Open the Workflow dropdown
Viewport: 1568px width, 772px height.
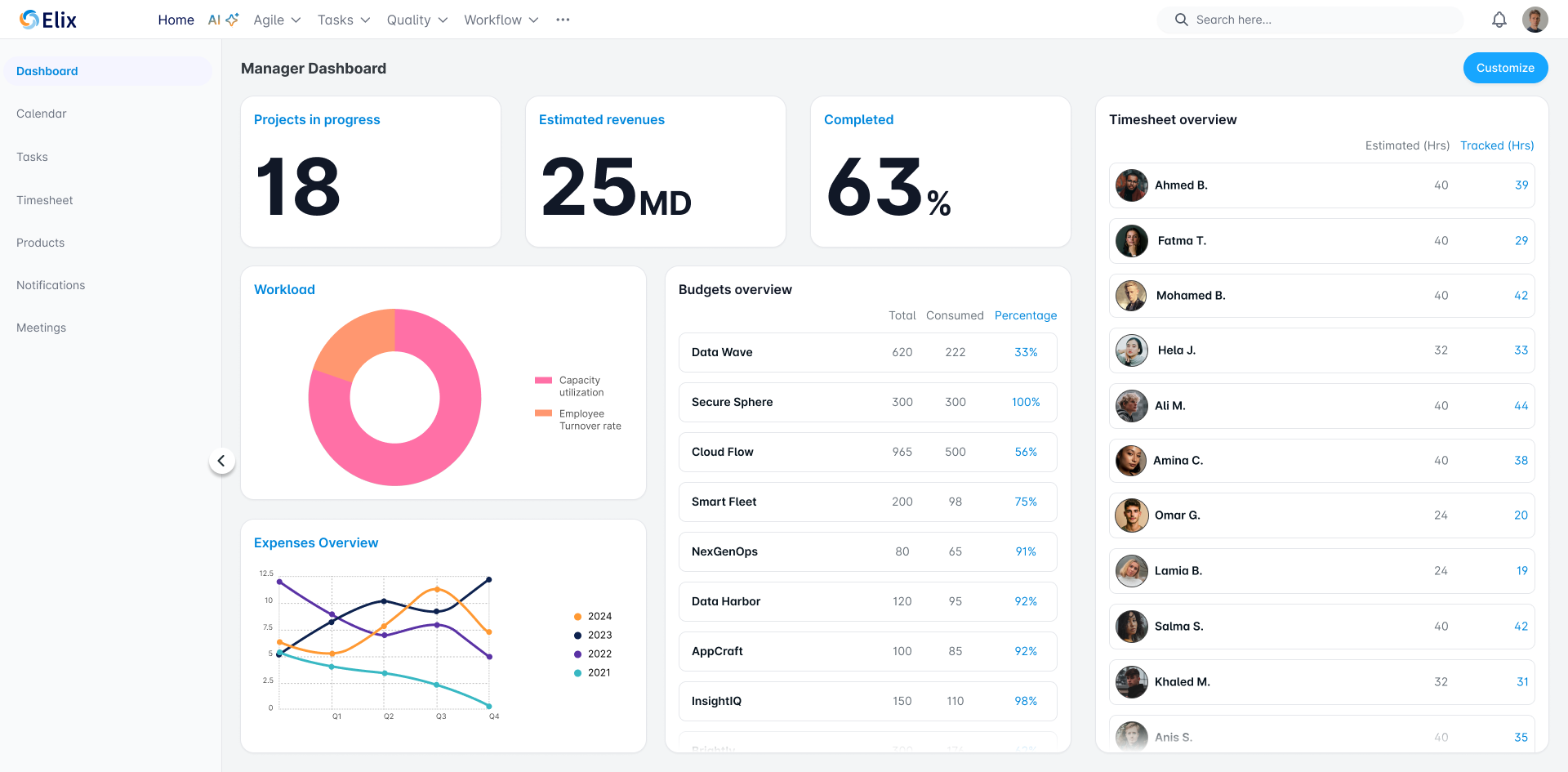500,20
